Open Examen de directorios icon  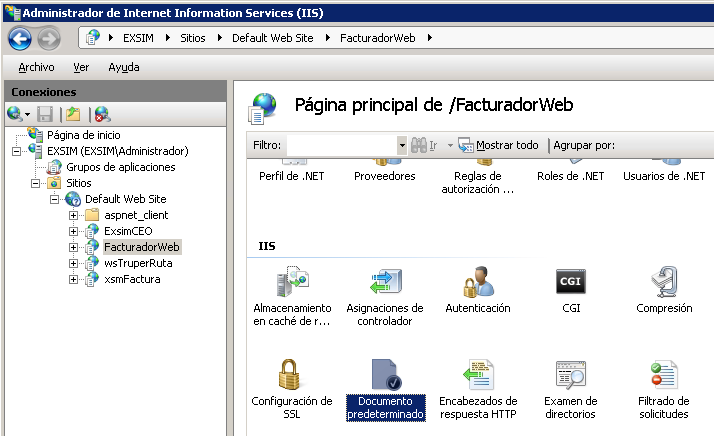coord(571,374)
